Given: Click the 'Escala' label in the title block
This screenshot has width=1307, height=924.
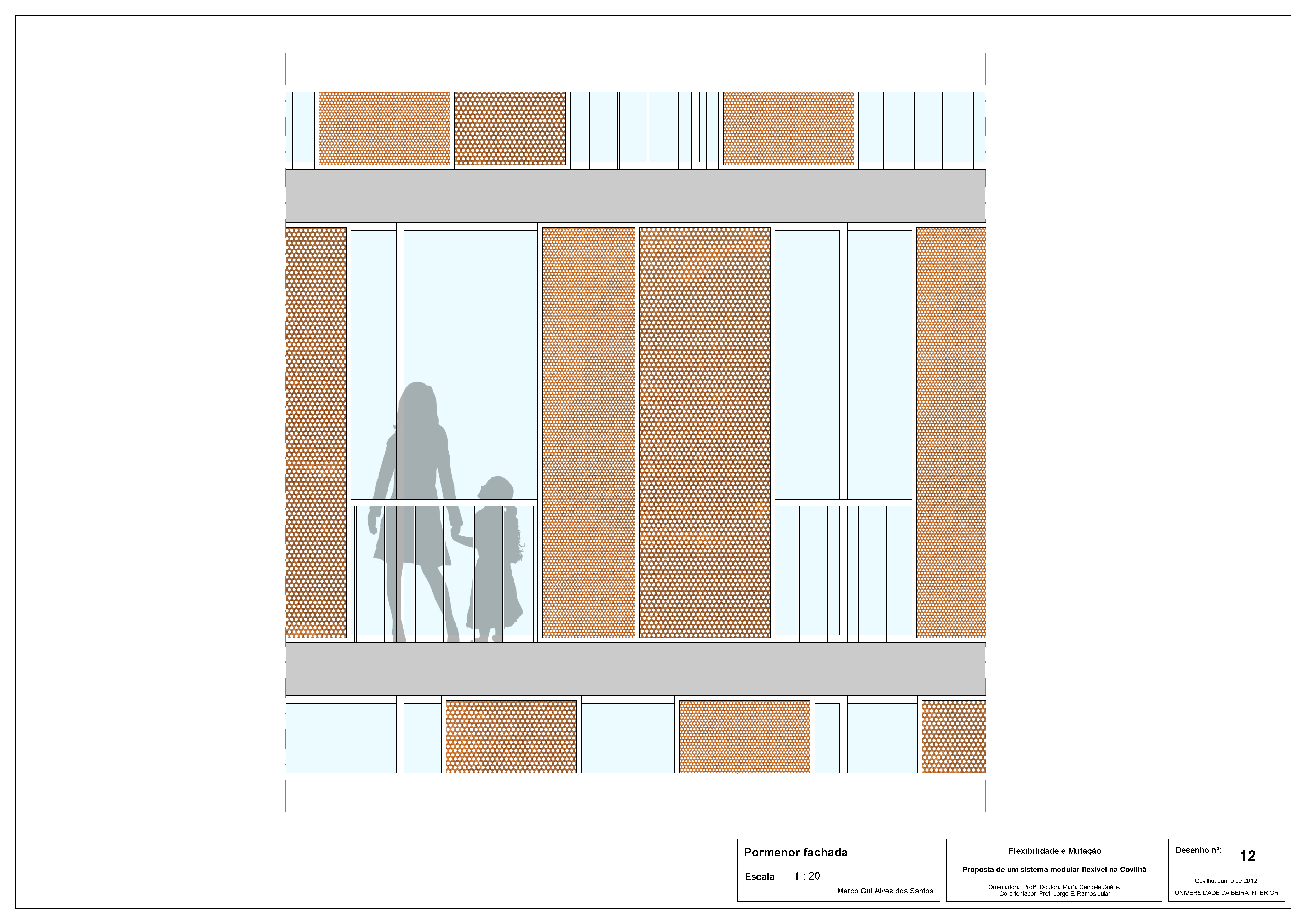Looking at the screenshot, I should coord(759,877).
